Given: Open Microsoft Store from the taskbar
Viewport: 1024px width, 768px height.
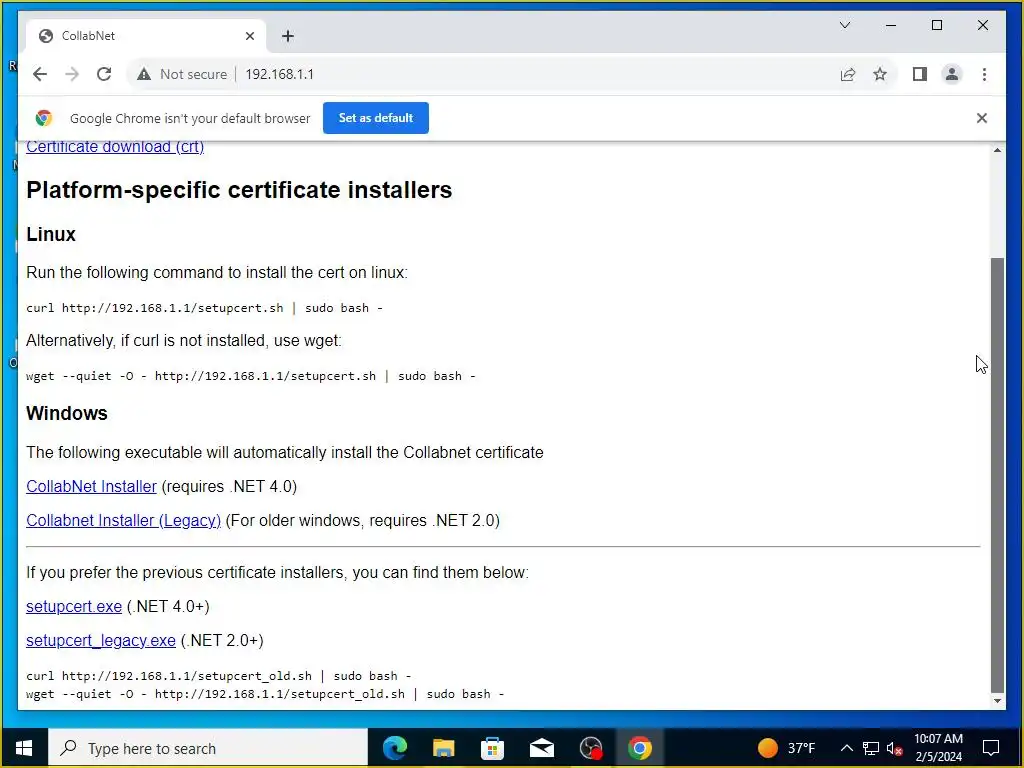Looking at the screenshot, I should point(492,748).
